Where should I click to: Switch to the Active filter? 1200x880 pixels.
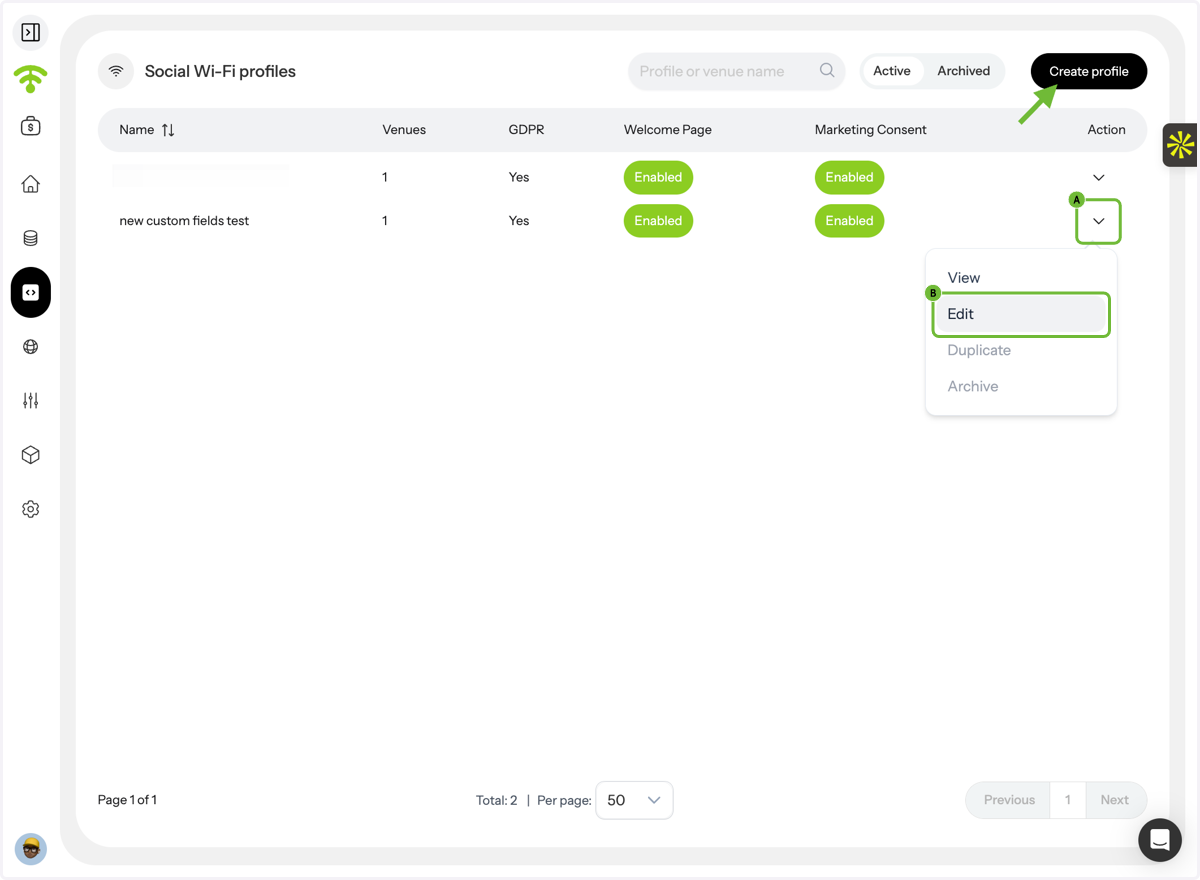point(892,71)
